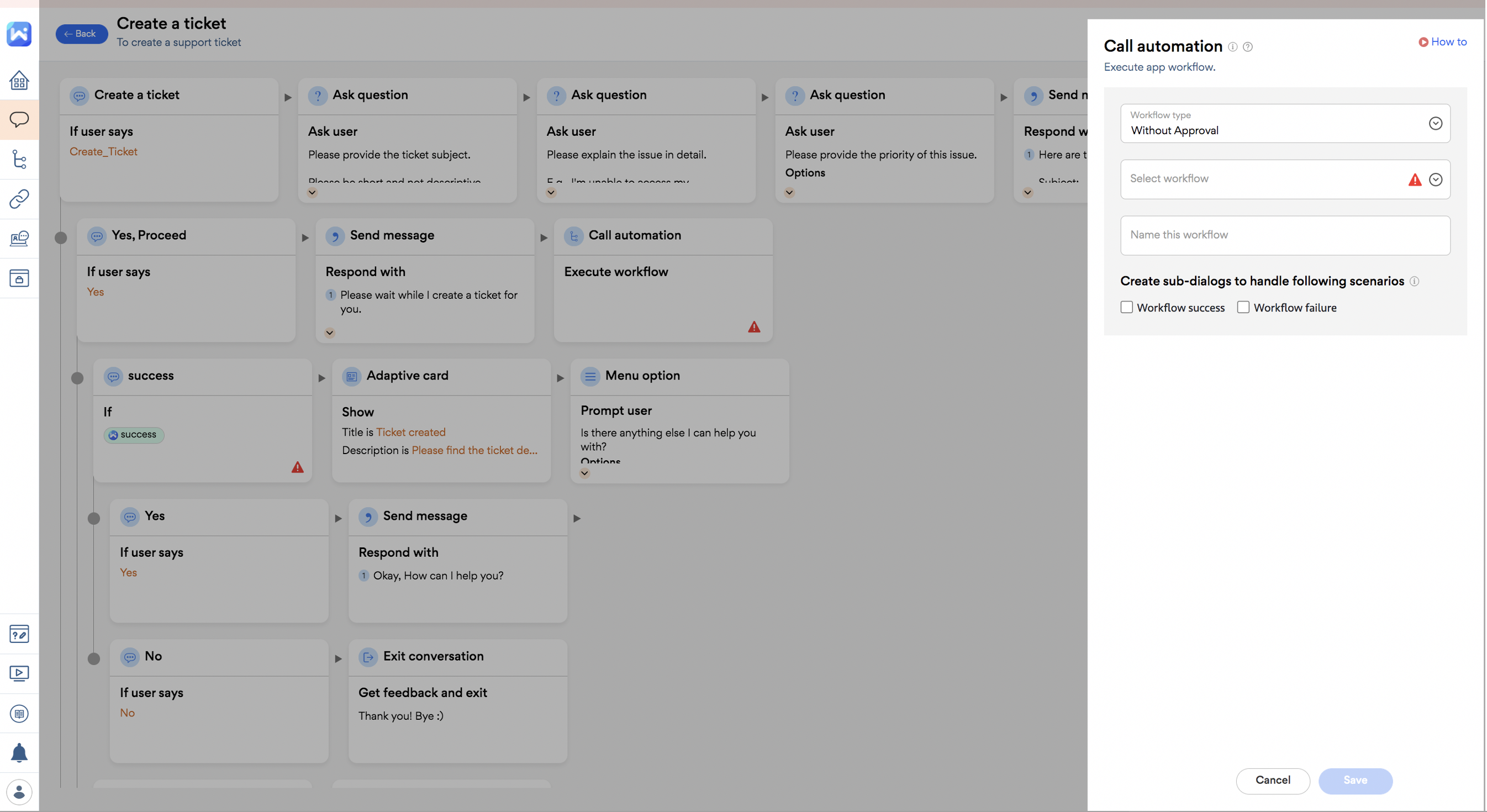Image resolution: width=1487 pixels, height=812 pixels.
Task: Enable the Workflow failure checkbox
Action: coord(1243,307)
